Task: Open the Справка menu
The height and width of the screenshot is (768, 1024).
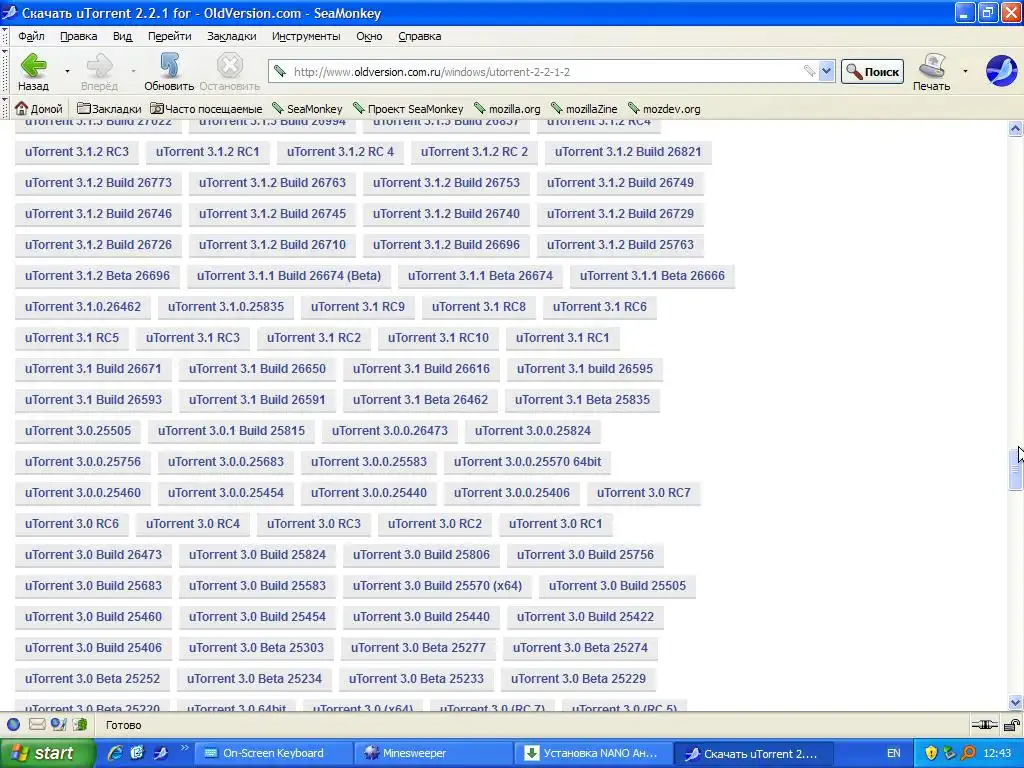Action: pos(420,37)
